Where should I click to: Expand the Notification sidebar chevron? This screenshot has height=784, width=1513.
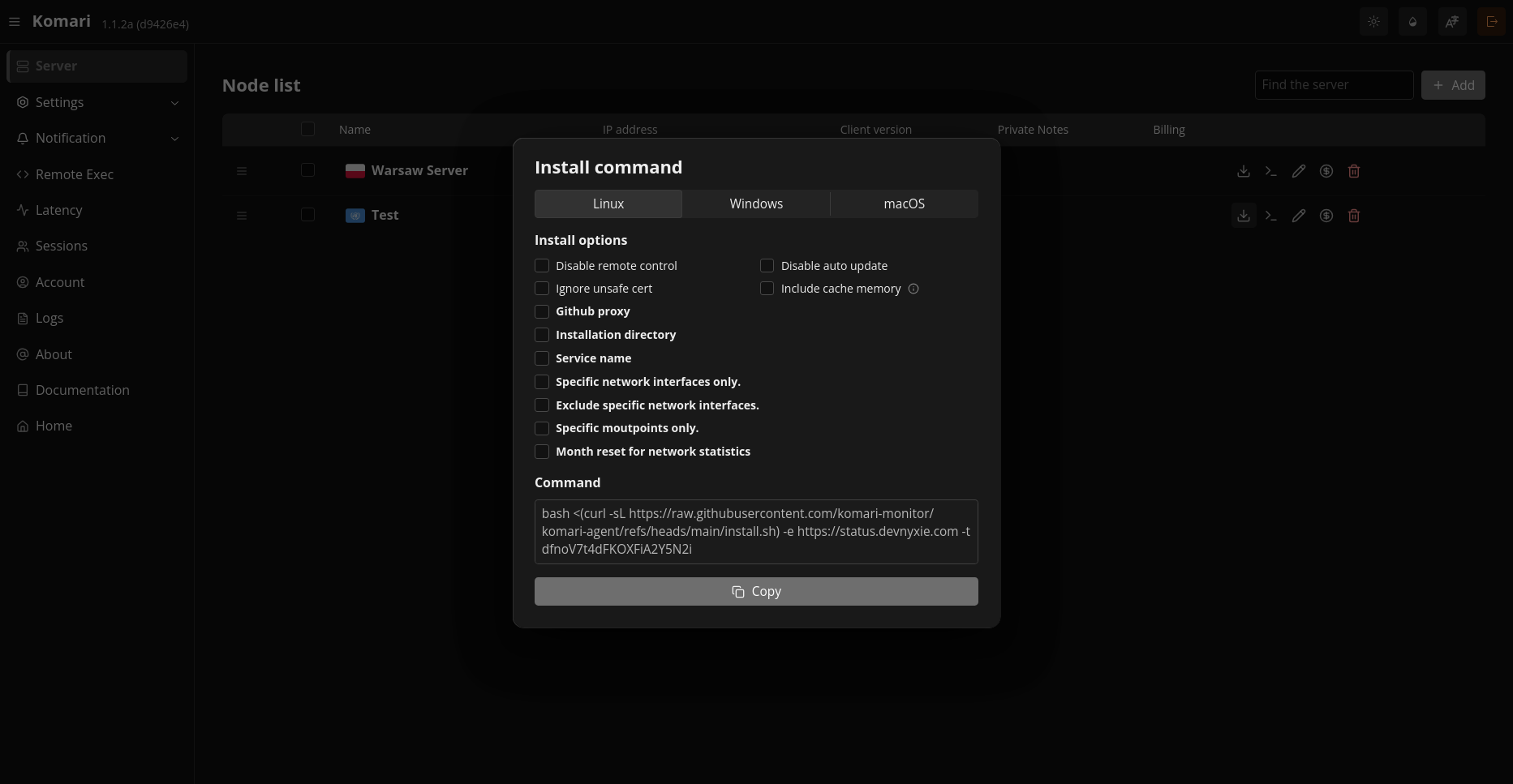pos(174,139)
